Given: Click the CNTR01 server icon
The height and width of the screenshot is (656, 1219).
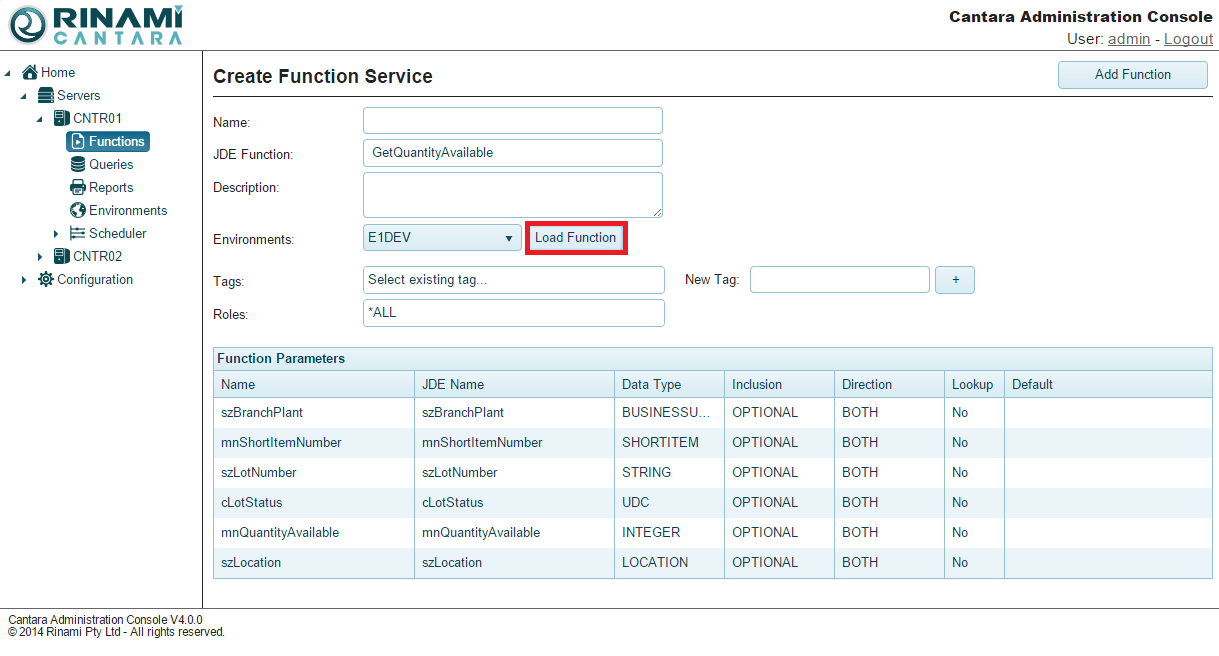Looking at the screenshot, I should (x=62, y=118).
